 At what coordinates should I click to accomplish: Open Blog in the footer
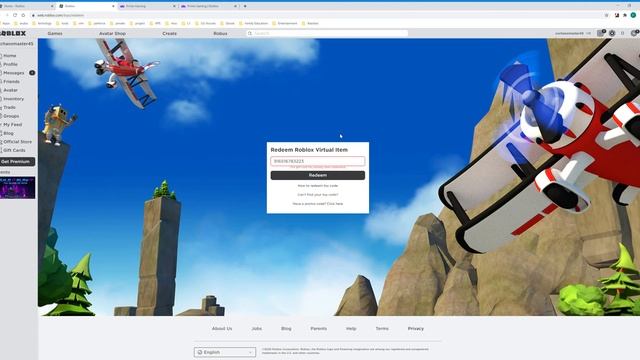click(286, 329)
